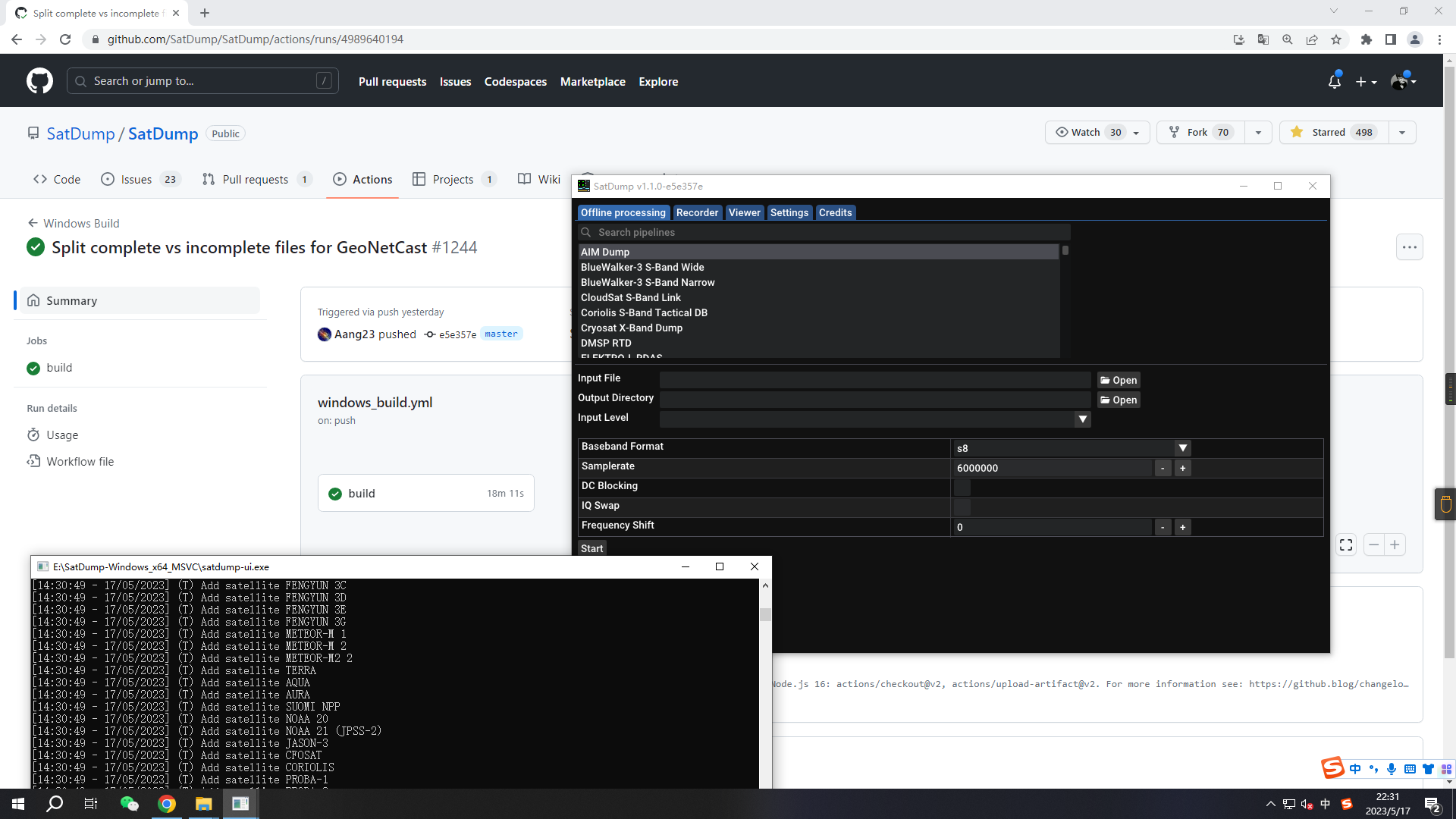The width and height of the screenshot is (1456, 819).
Task: Open the GitHub notifications bell
Action: point(1334,80)
